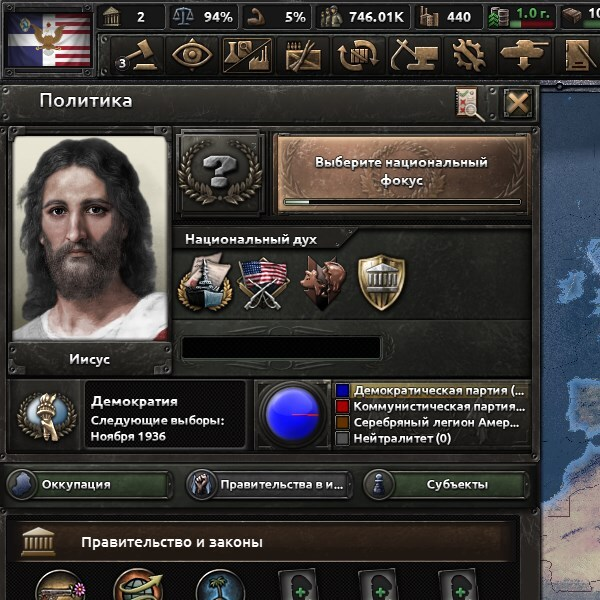
Task: Click the Иисус leader portrait
Action: (x=90, y=238)
